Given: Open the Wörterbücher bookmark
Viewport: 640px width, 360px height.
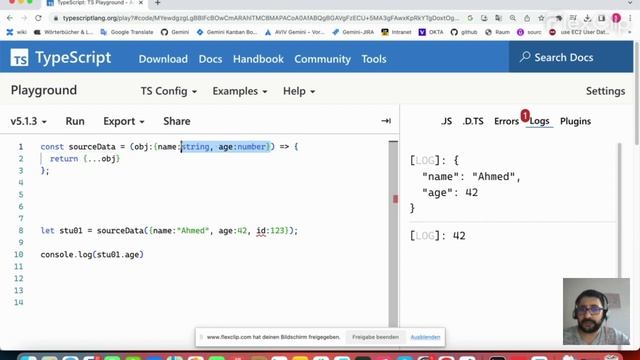Looking at the screenshot, I should (63, 32).
